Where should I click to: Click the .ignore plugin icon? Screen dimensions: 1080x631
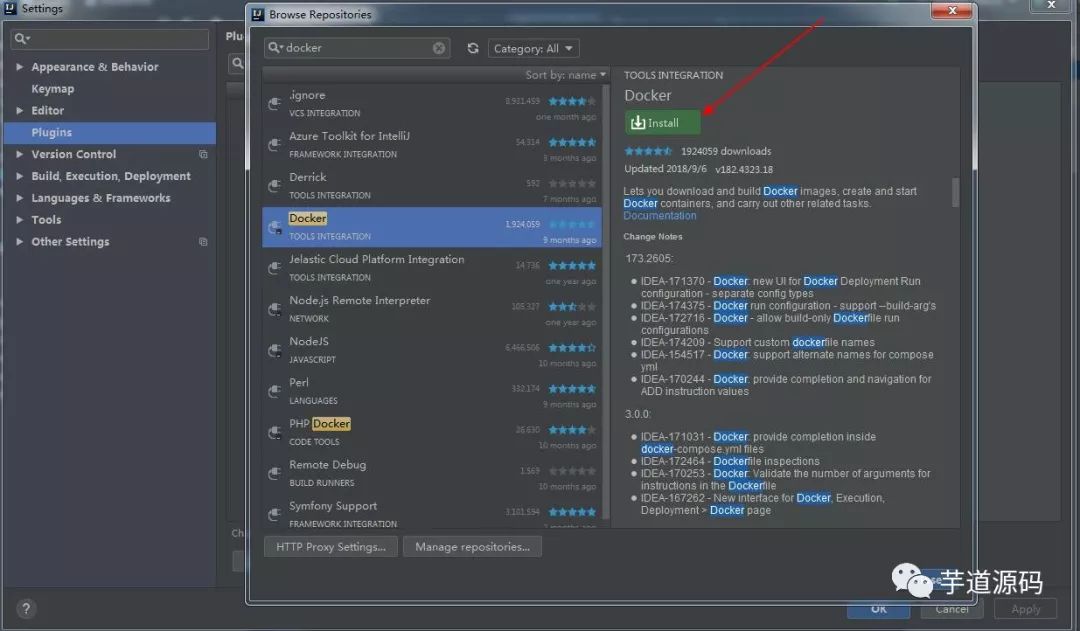pyautogui.click(x=274, y=104)
